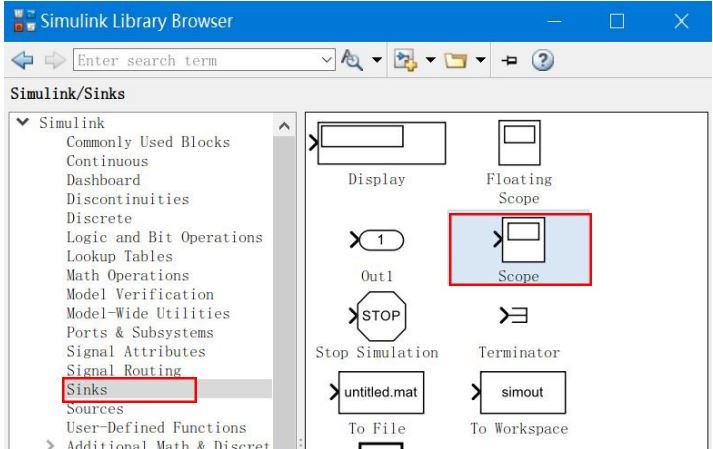Select the To File block icon
The image size is (713, 449).
pos(377,393)
